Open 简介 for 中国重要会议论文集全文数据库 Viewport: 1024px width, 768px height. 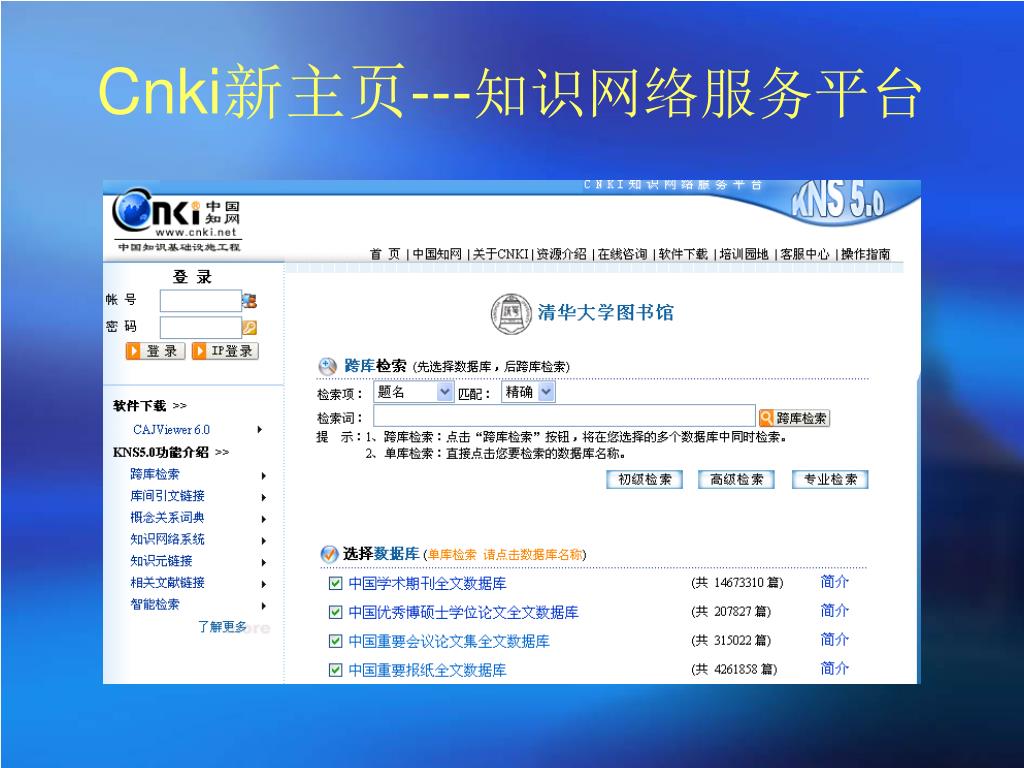835,639
